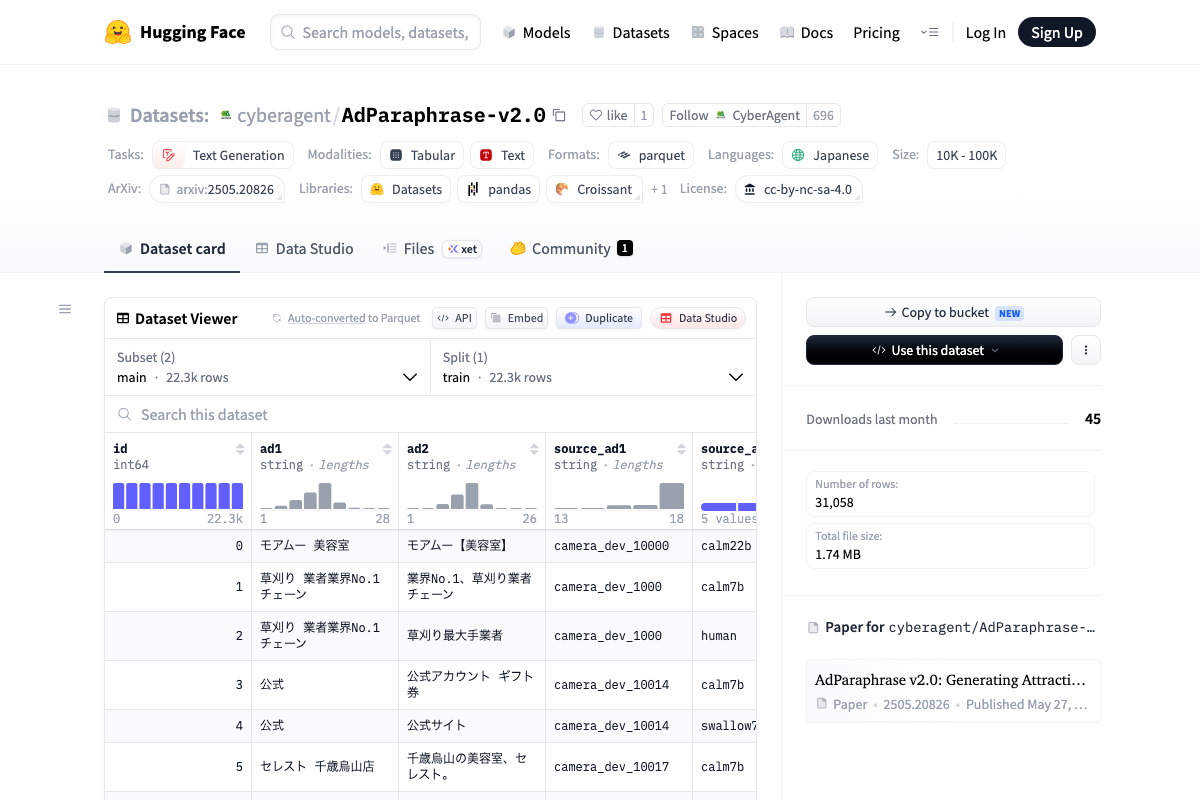Select the Datasets library tag
The height and width of the screenshot is (800, 1200).
click(405, 189)
